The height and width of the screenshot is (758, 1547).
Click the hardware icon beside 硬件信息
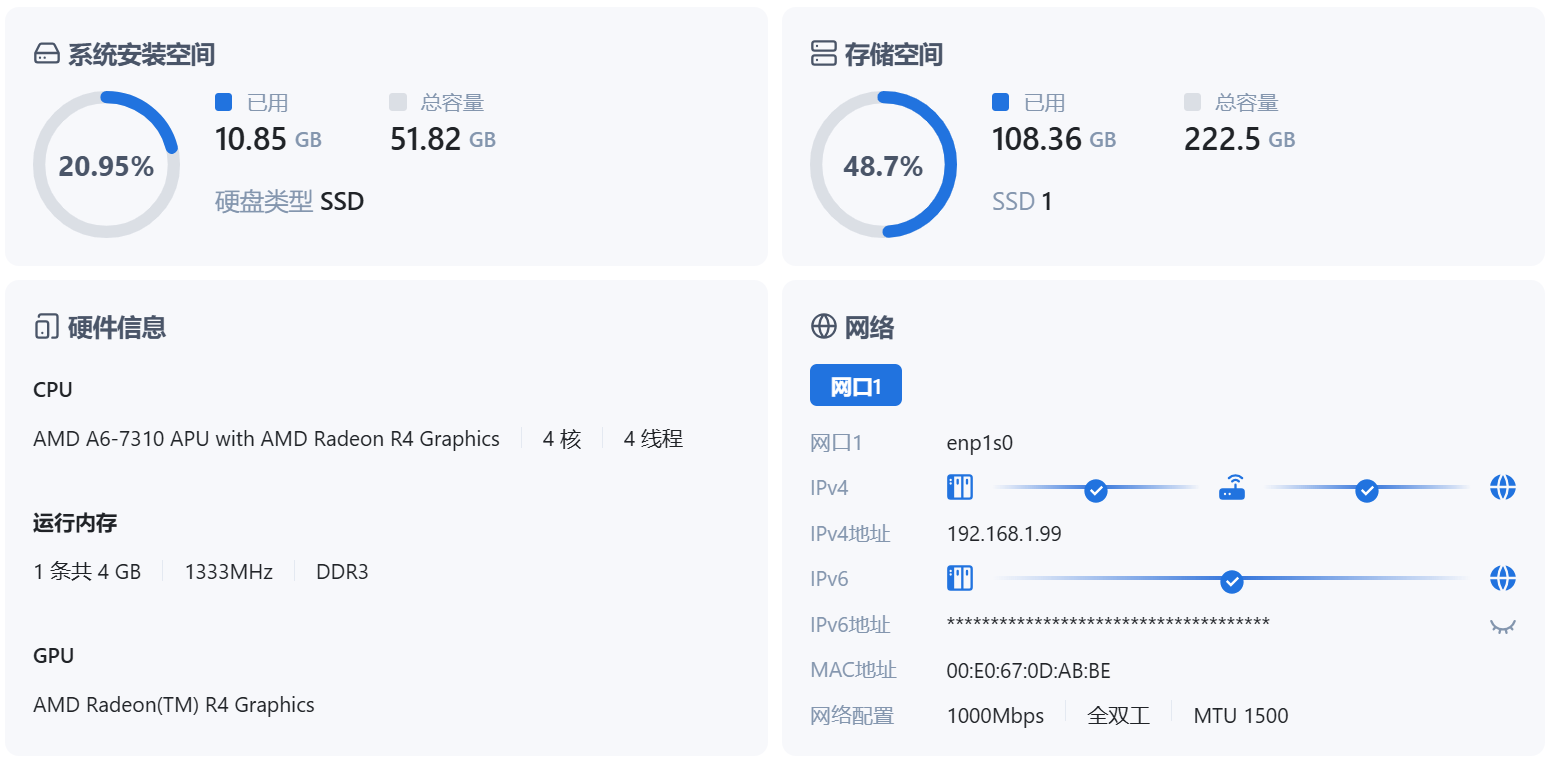tap(47, 327)
